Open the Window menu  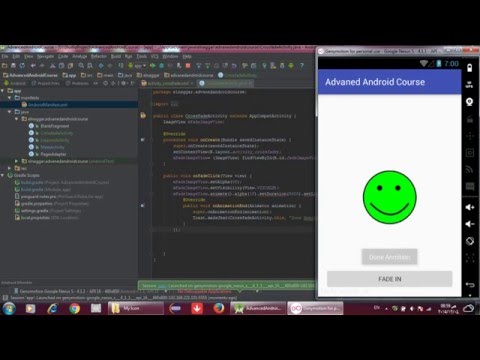click(170, 57)
